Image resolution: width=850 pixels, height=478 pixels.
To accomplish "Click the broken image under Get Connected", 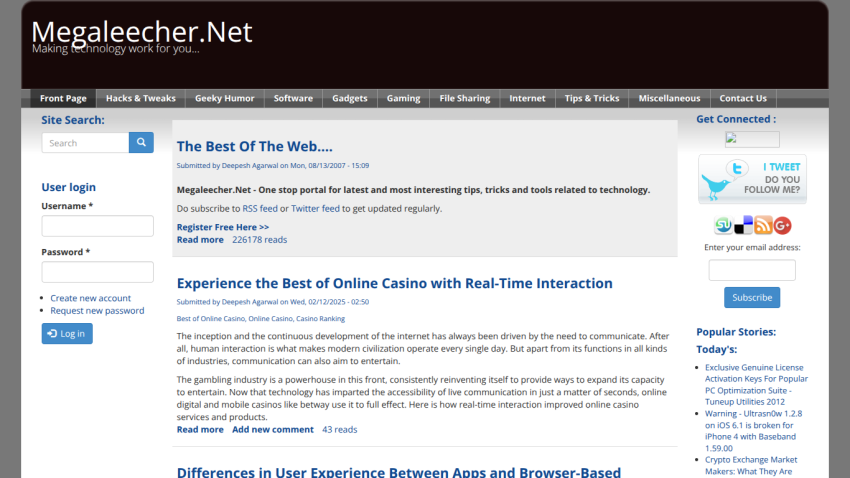I will coord(752,139).
